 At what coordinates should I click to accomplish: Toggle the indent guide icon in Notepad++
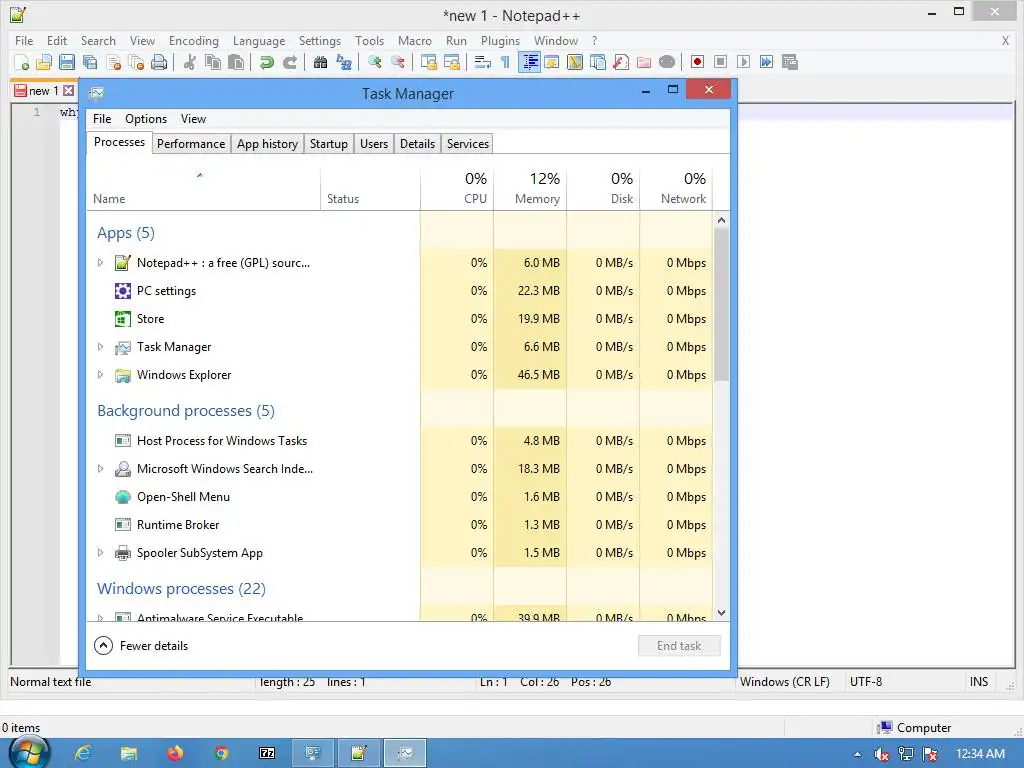530,62
